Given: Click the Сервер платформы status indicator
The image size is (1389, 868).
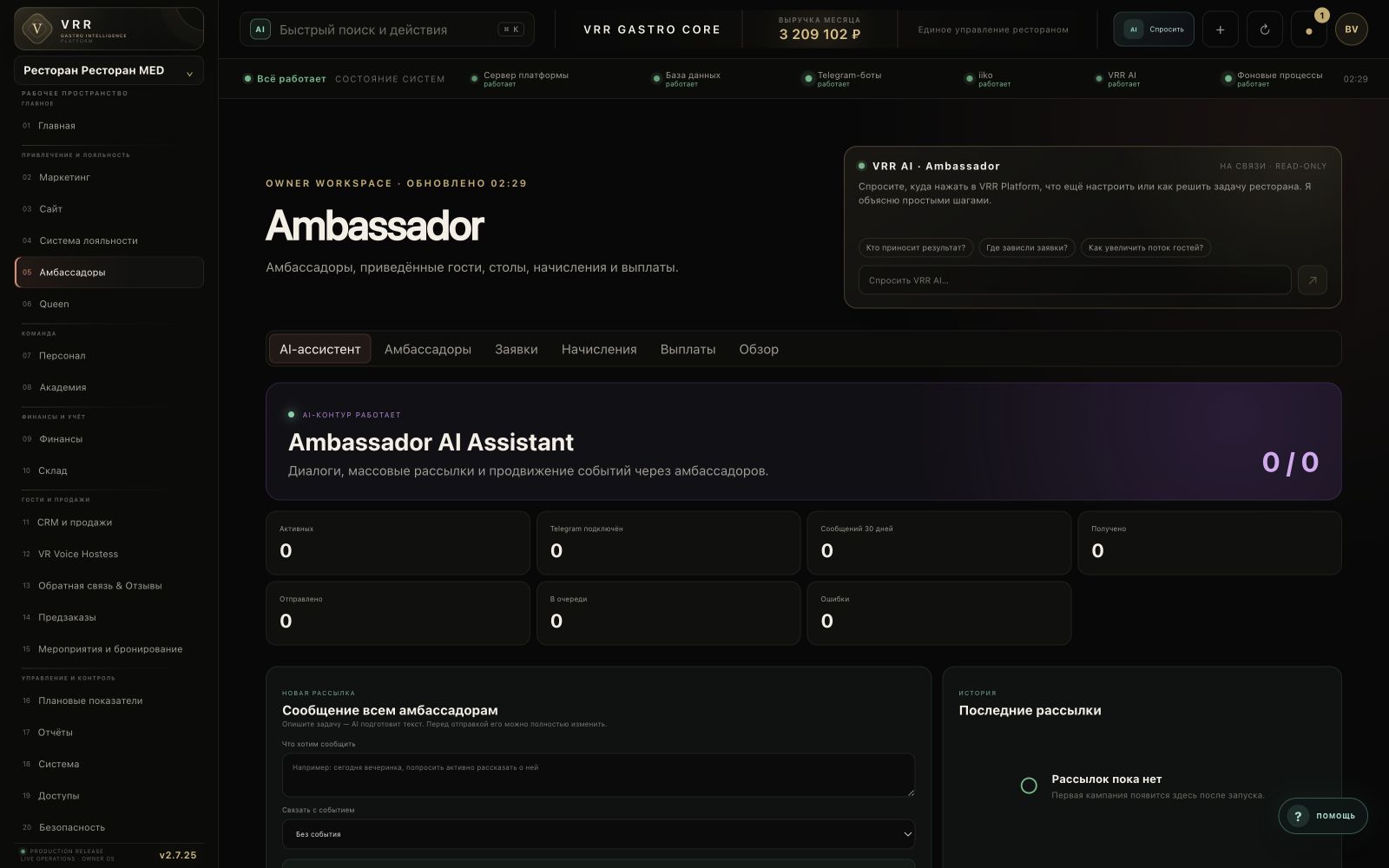Looking at the screenshot, I should pos(520,79).
